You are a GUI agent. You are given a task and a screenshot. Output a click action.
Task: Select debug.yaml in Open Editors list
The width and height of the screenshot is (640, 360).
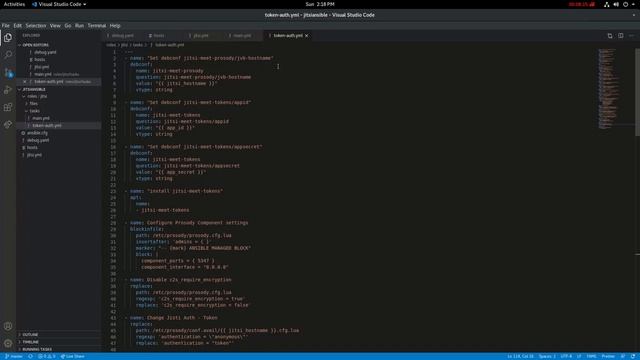click(x=59, y=52)
